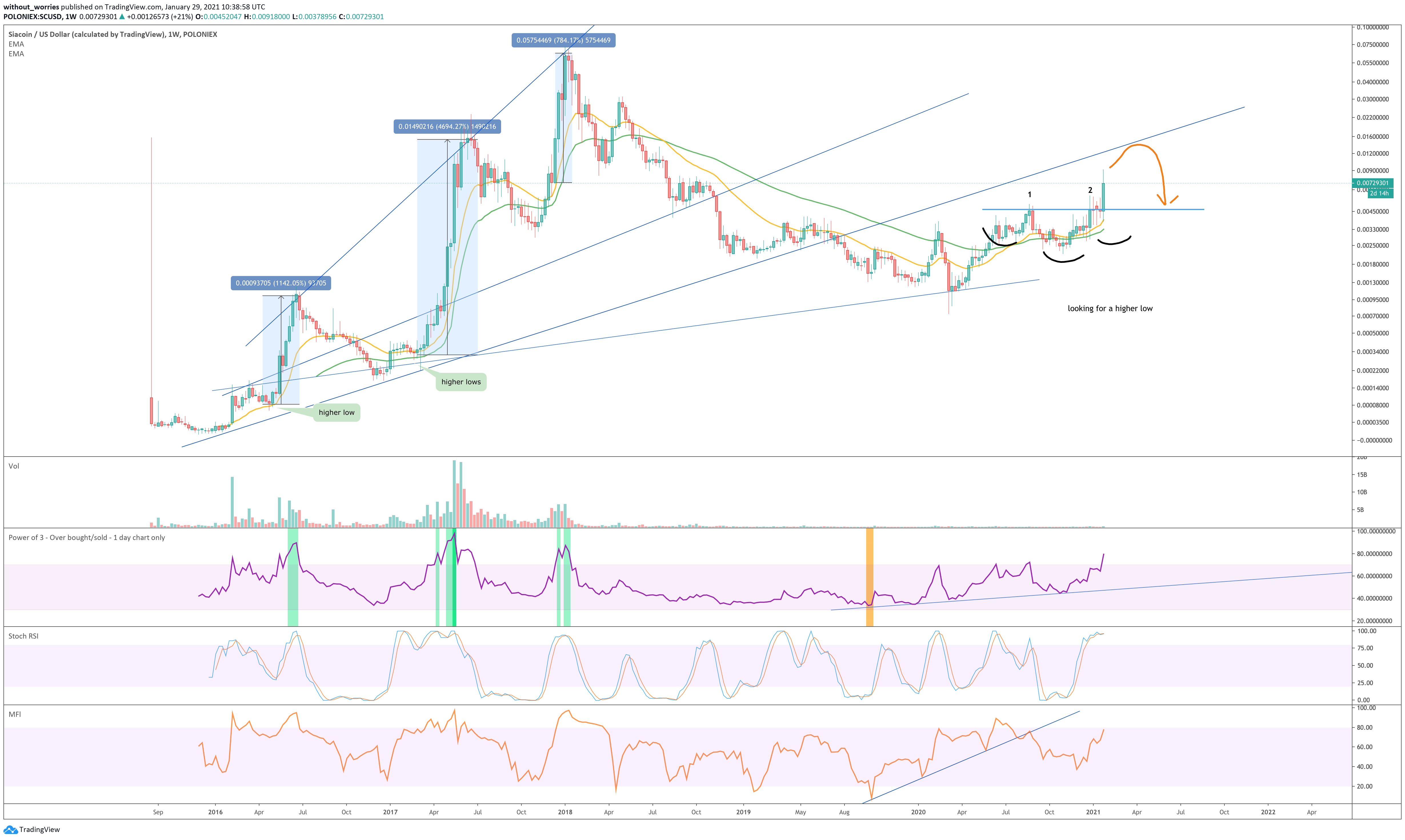This screenshot has height=840, width=1405.
Task: Click the Siacoin / US Dollar chart title
Action: click(113, 35)
